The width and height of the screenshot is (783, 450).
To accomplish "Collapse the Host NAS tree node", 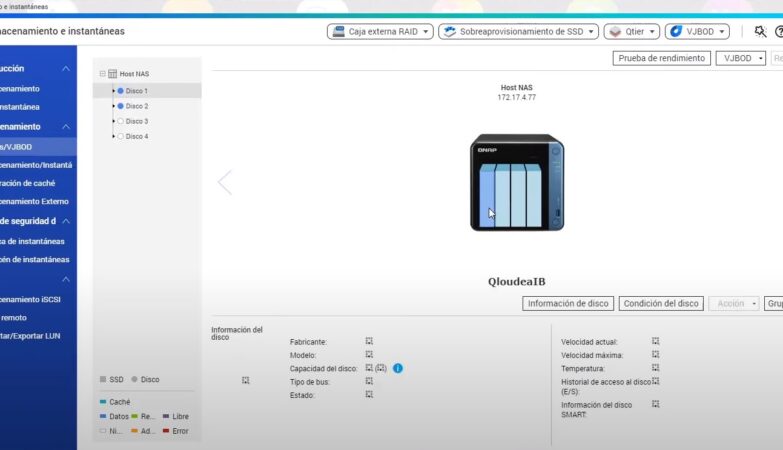I will (x=102, y=74).
